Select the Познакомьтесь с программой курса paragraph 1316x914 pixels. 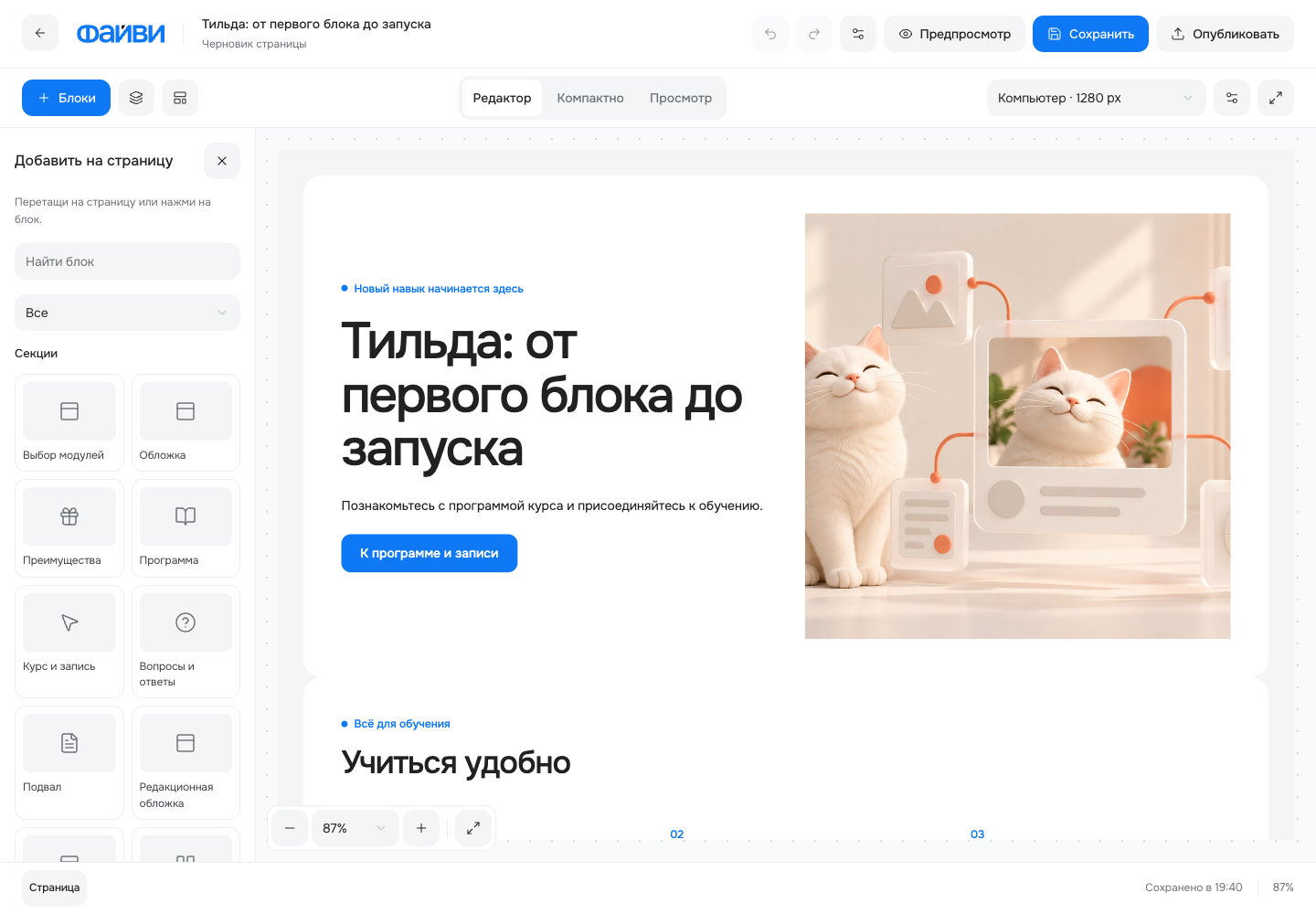pos(552,505)
